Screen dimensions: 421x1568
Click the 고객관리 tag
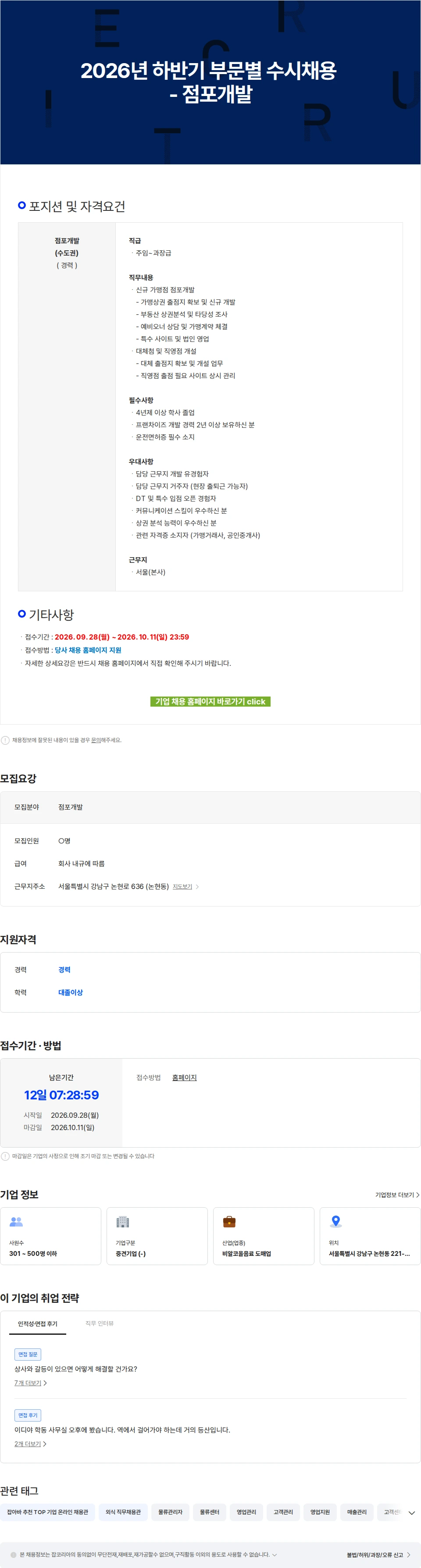coord(283,1512)
